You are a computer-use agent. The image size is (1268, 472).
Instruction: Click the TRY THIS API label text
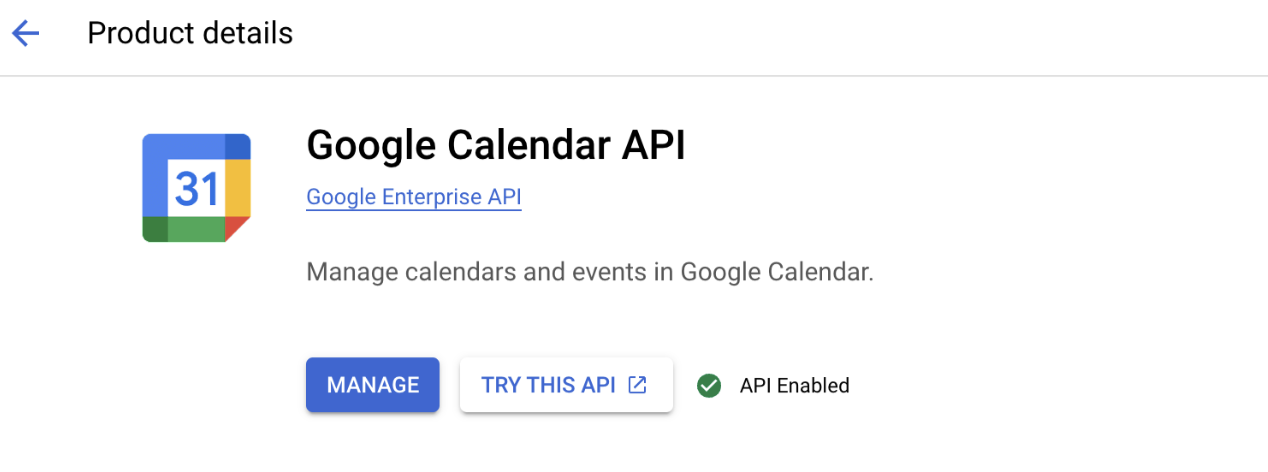548,385
